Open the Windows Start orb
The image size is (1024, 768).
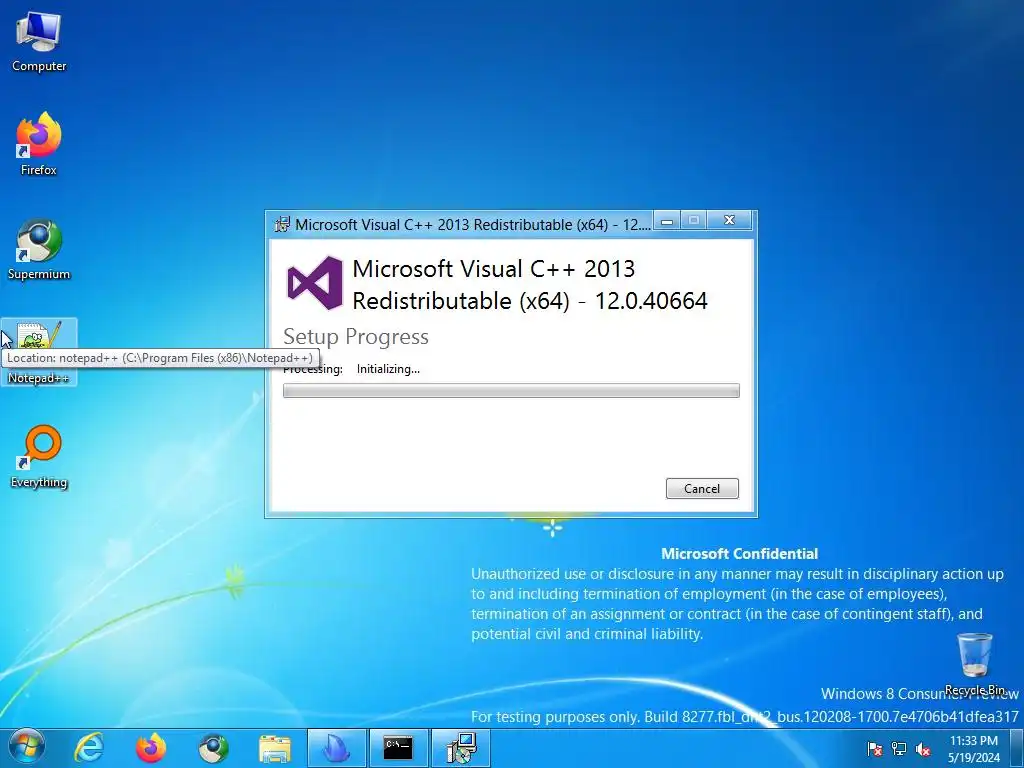pos(26,748)
